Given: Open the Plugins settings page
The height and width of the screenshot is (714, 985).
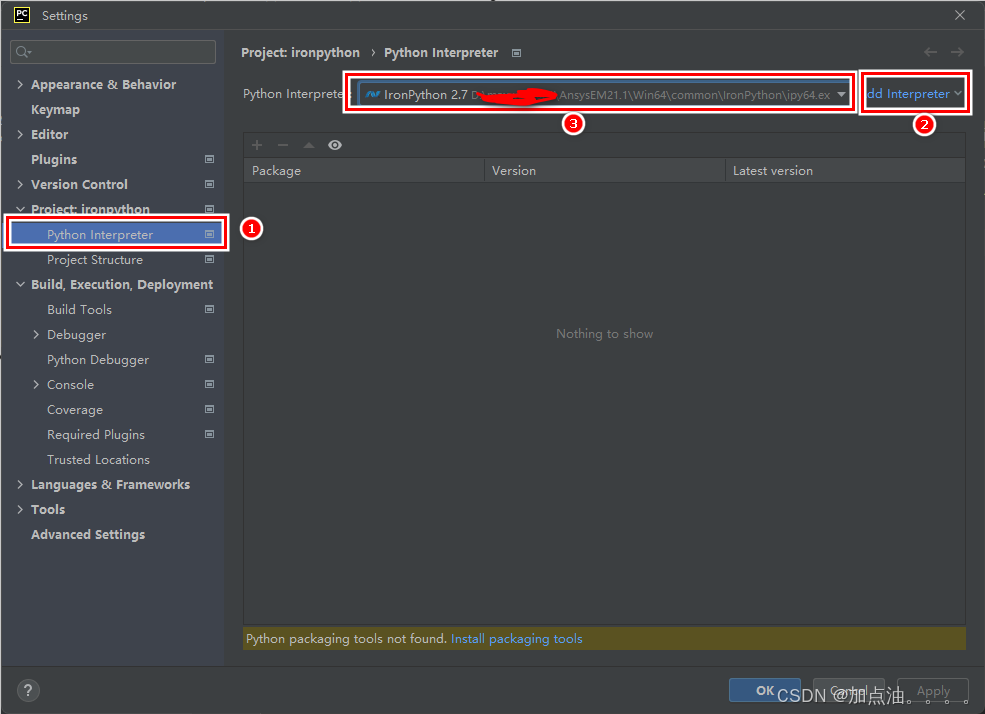Looking at the screenshot, I should coord(54,160).
